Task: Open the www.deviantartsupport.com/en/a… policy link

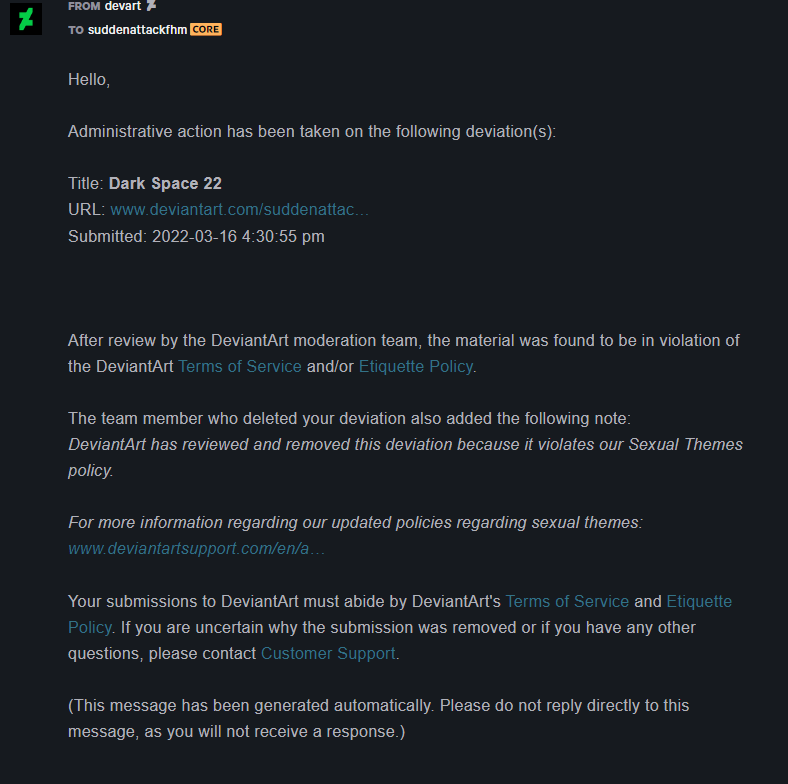Action: 196,548
